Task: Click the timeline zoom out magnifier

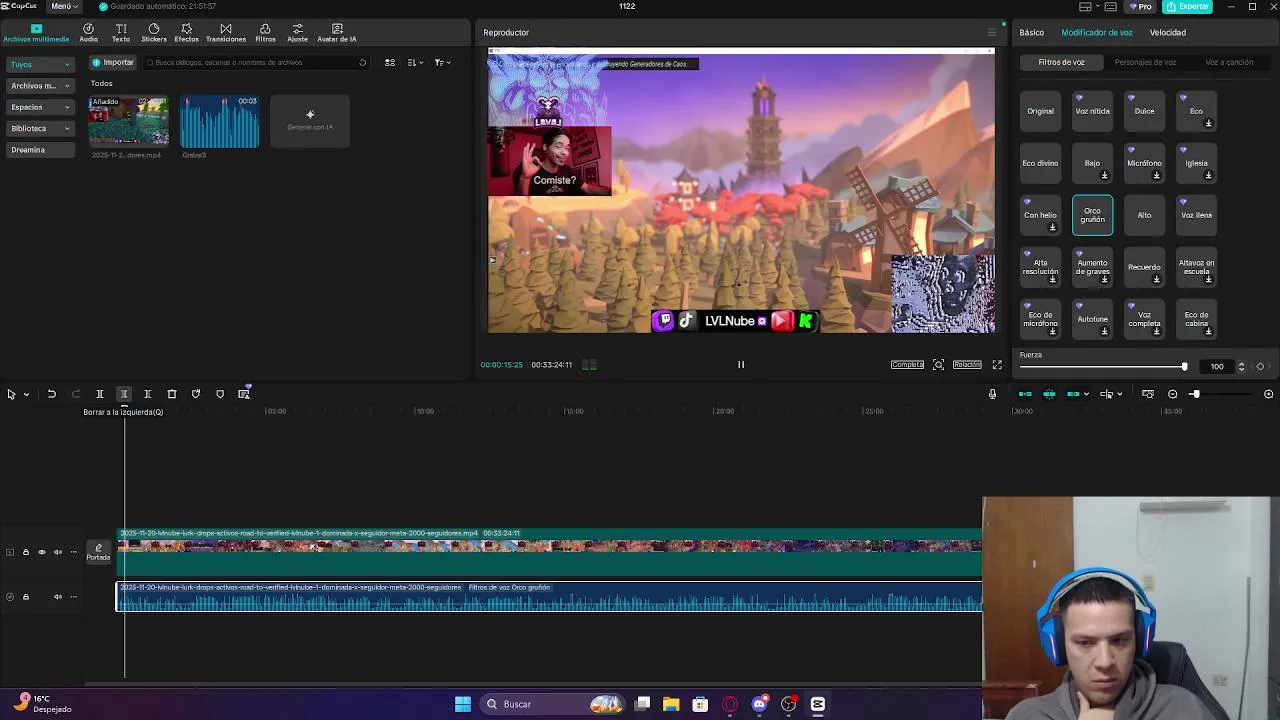Action: 1173,394
